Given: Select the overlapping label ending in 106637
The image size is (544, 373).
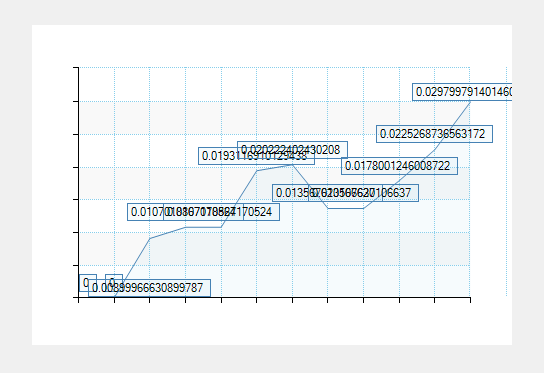Looking at the screenshot, I should click(363, 193).
